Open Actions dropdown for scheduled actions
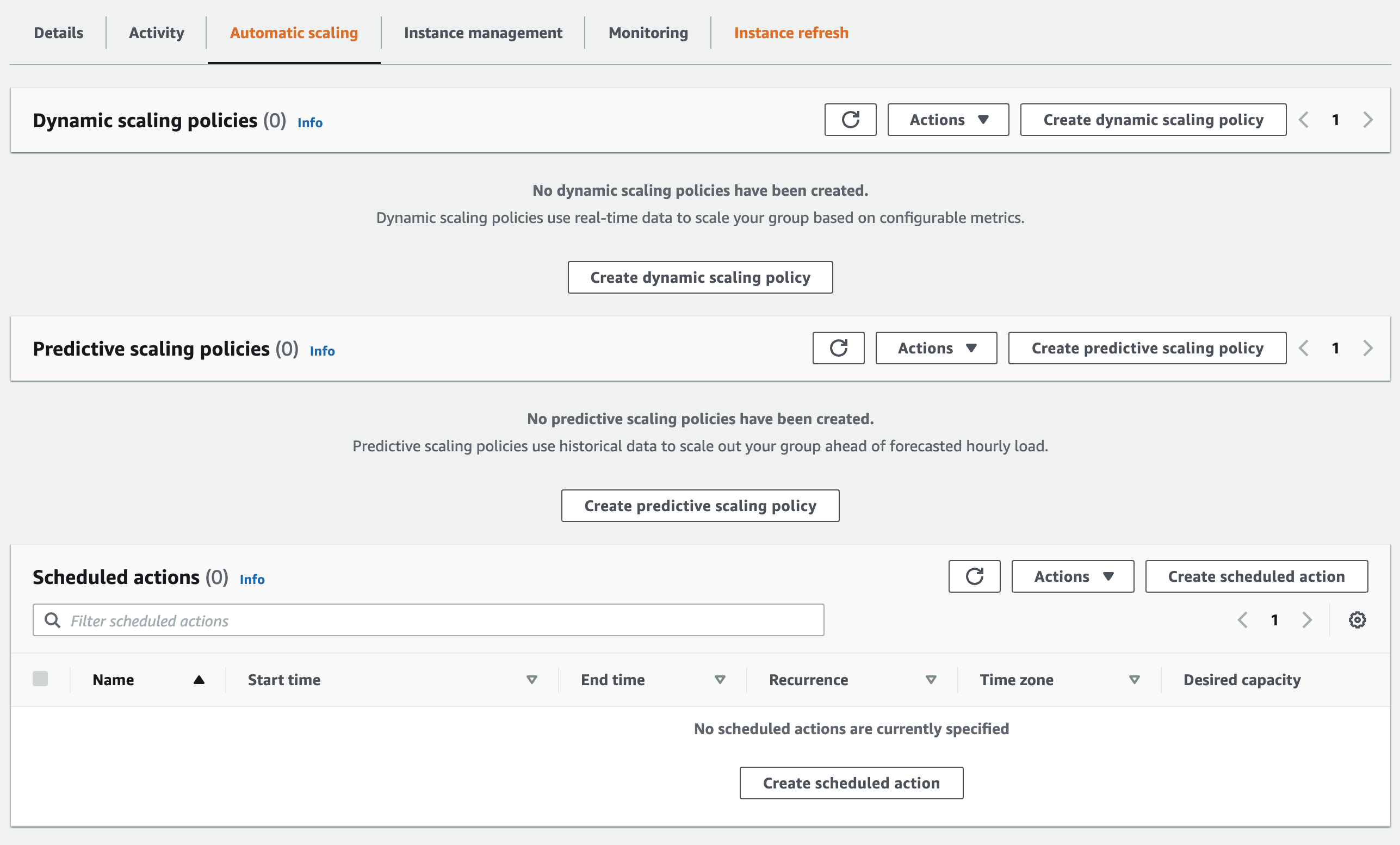 pos(1072,576)
